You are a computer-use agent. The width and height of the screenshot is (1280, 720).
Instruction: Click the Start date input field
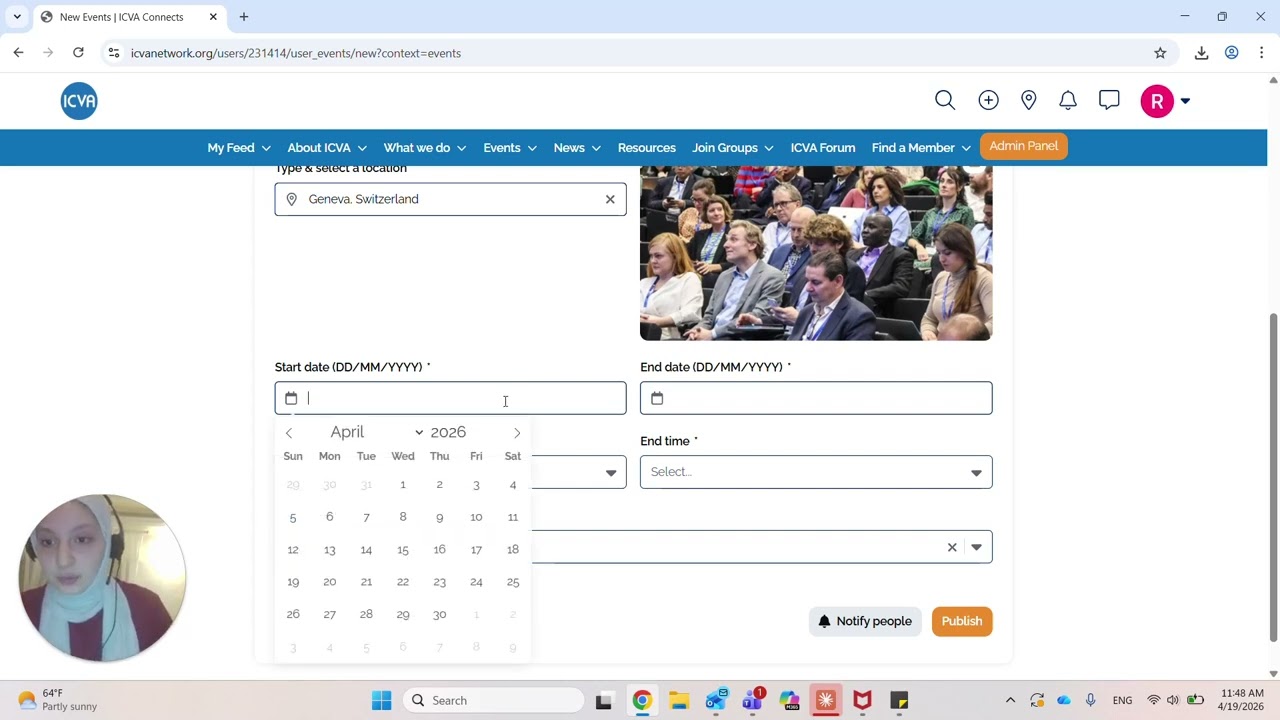click(451, 398)
